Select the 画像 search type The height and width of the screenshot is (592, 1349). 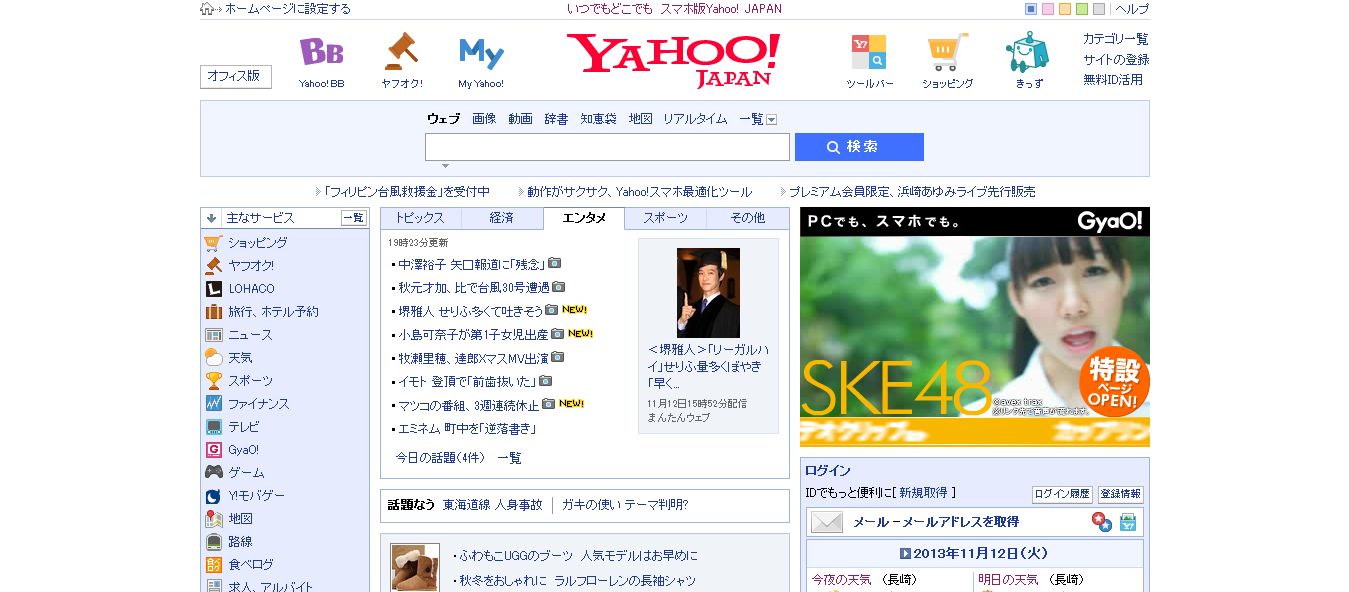coord(484,119)
